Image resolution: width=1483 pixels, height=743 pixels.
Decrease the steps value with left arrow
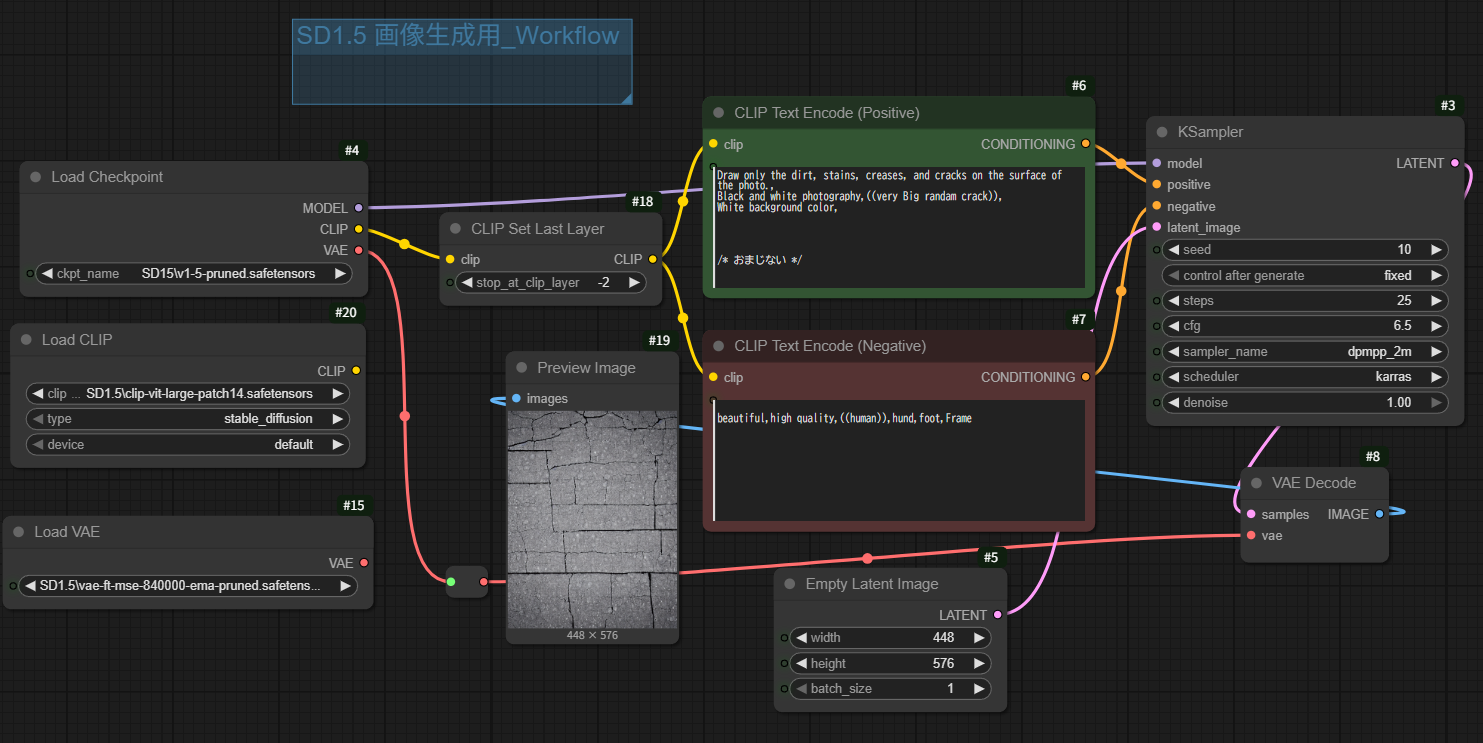tap(1173, 301)
